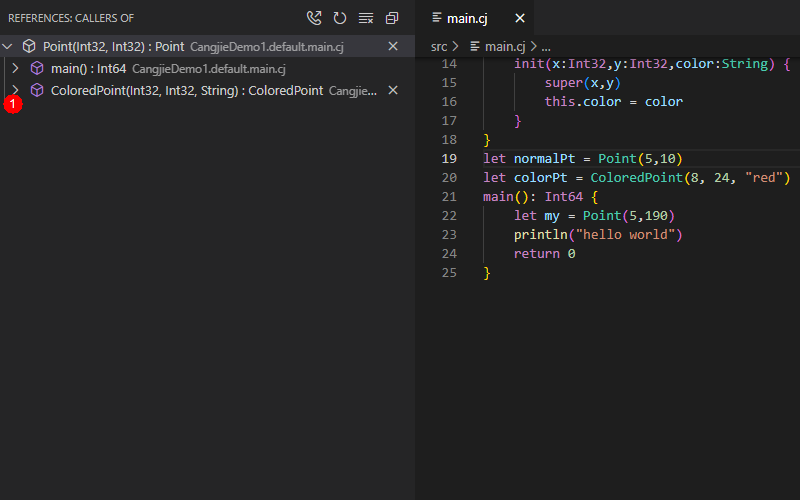Collapse all items in references tree
This screenshot has width=800, height=500.
pyautogui.click(x=392, y=18)
